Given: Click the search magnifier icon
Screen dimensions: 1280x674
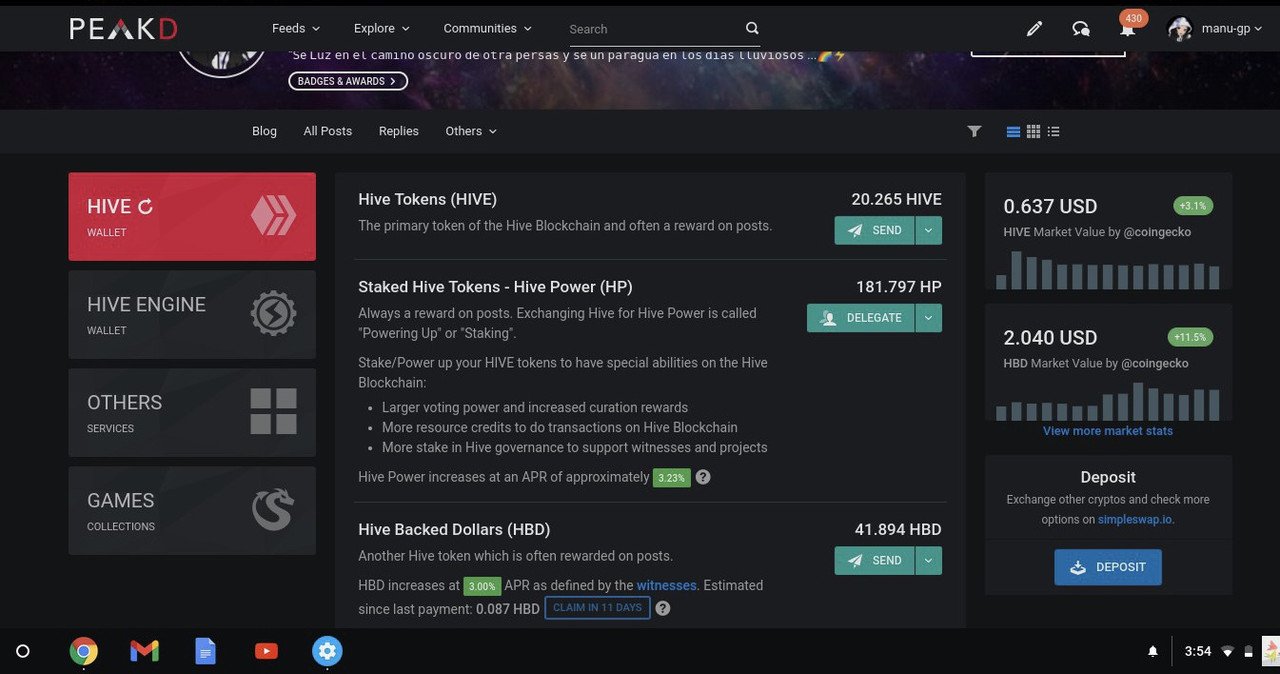Looking at the screenshot, I should (752, 28).
